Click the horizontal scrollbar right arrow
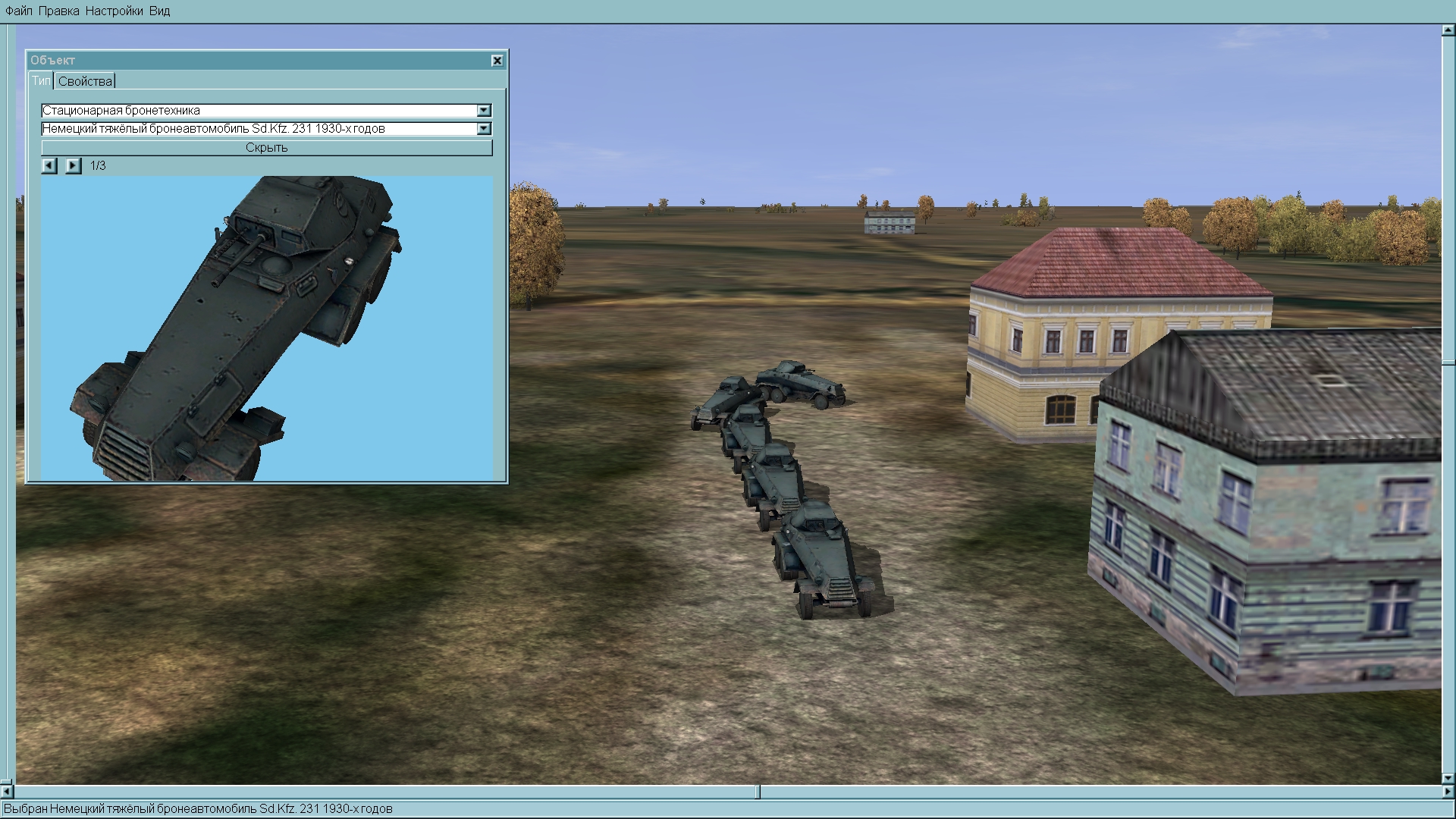The width and height of the screenshot is (1456, 819). (x=1448, y=792)
